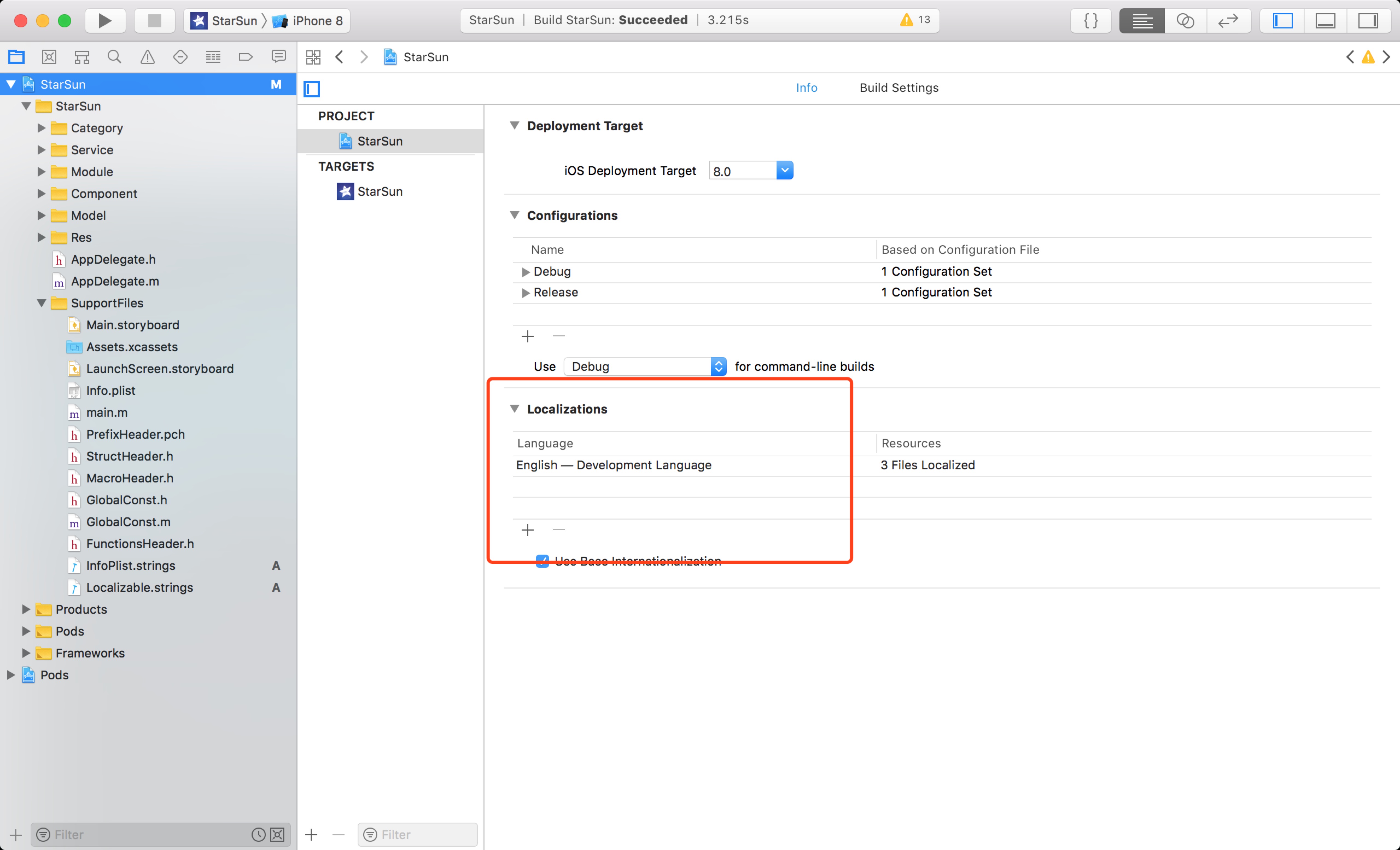
Task: Toggle Use Base Internationalization checkbox
Action: coord(542,561)
